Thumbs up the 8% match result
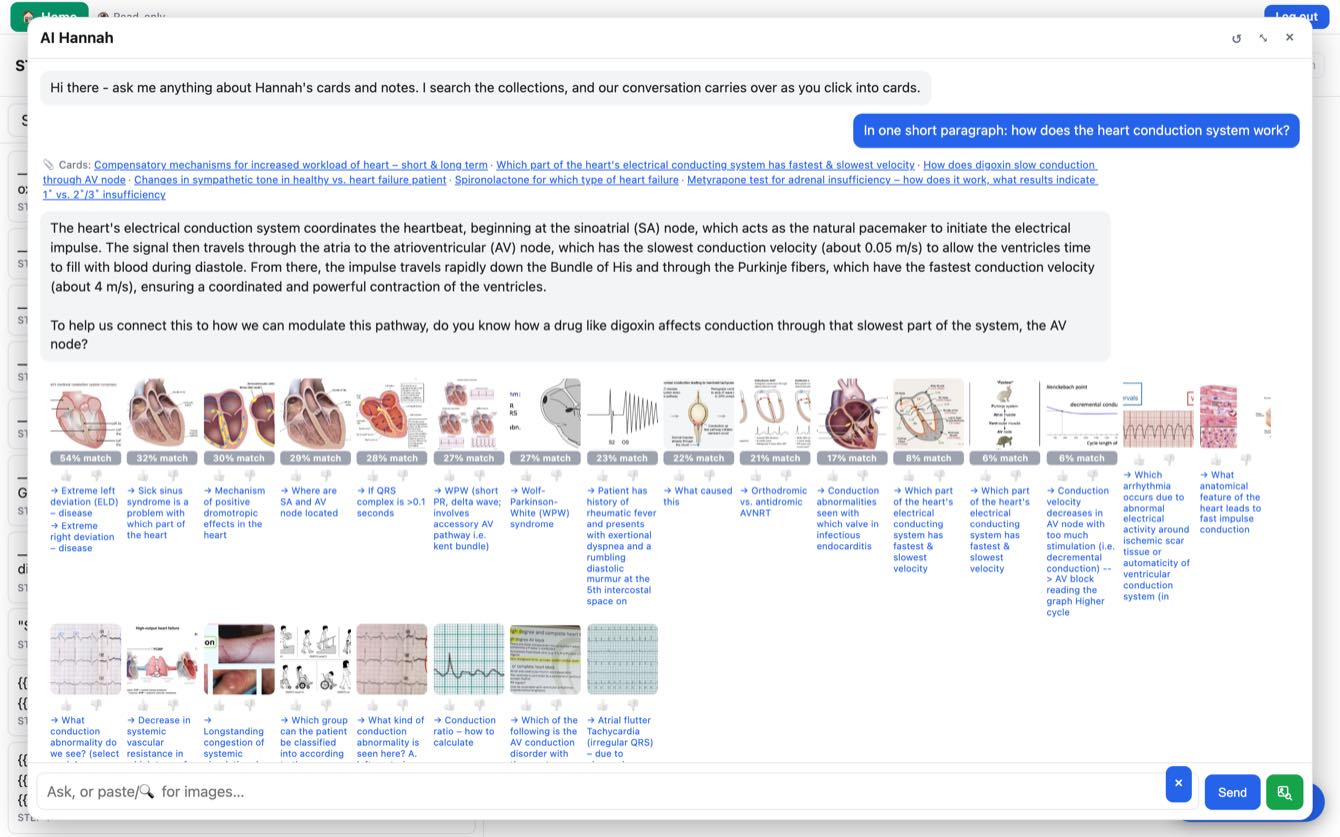Screen dimensions: 1340x837 pyautogui.click(x=911, y=476)
